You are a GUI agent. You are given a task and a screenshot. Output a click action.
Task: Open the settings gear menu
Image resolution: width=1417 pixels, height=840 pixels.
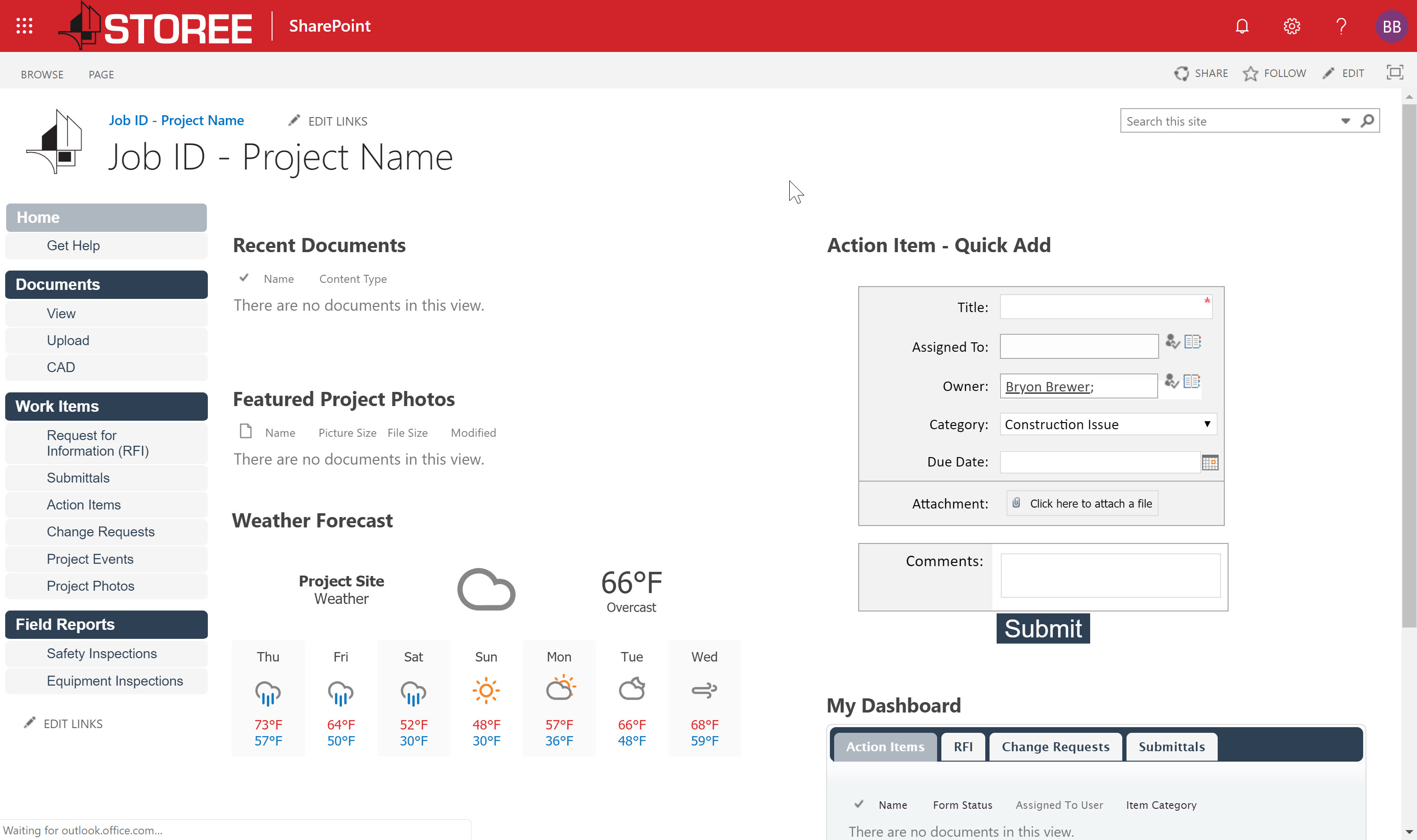[x=1291, y=26]
